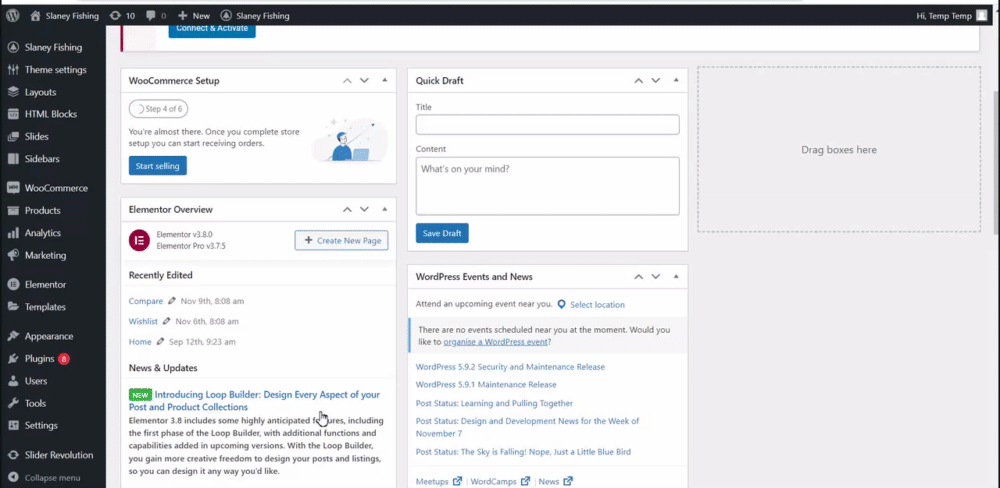
Task: Toggle the WooCommerce Setup panel collapse triangle
Action: (x=385, y=80)
